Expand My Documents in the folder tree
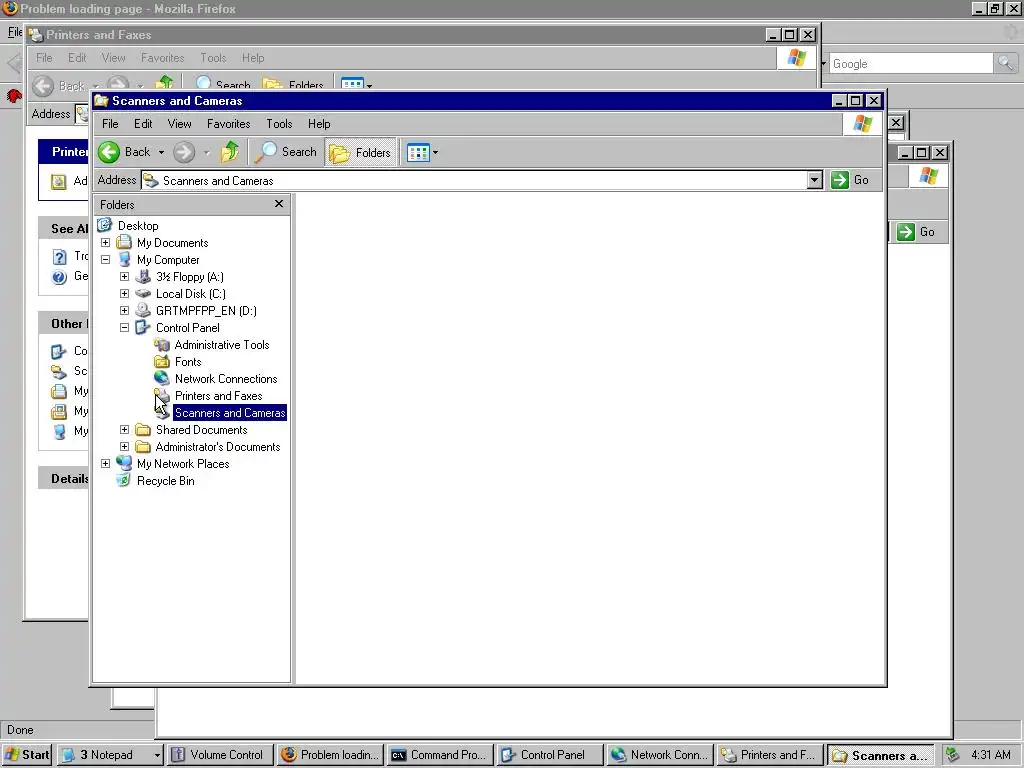Viewport: 1024px width, 768px height. coord(105,242)
